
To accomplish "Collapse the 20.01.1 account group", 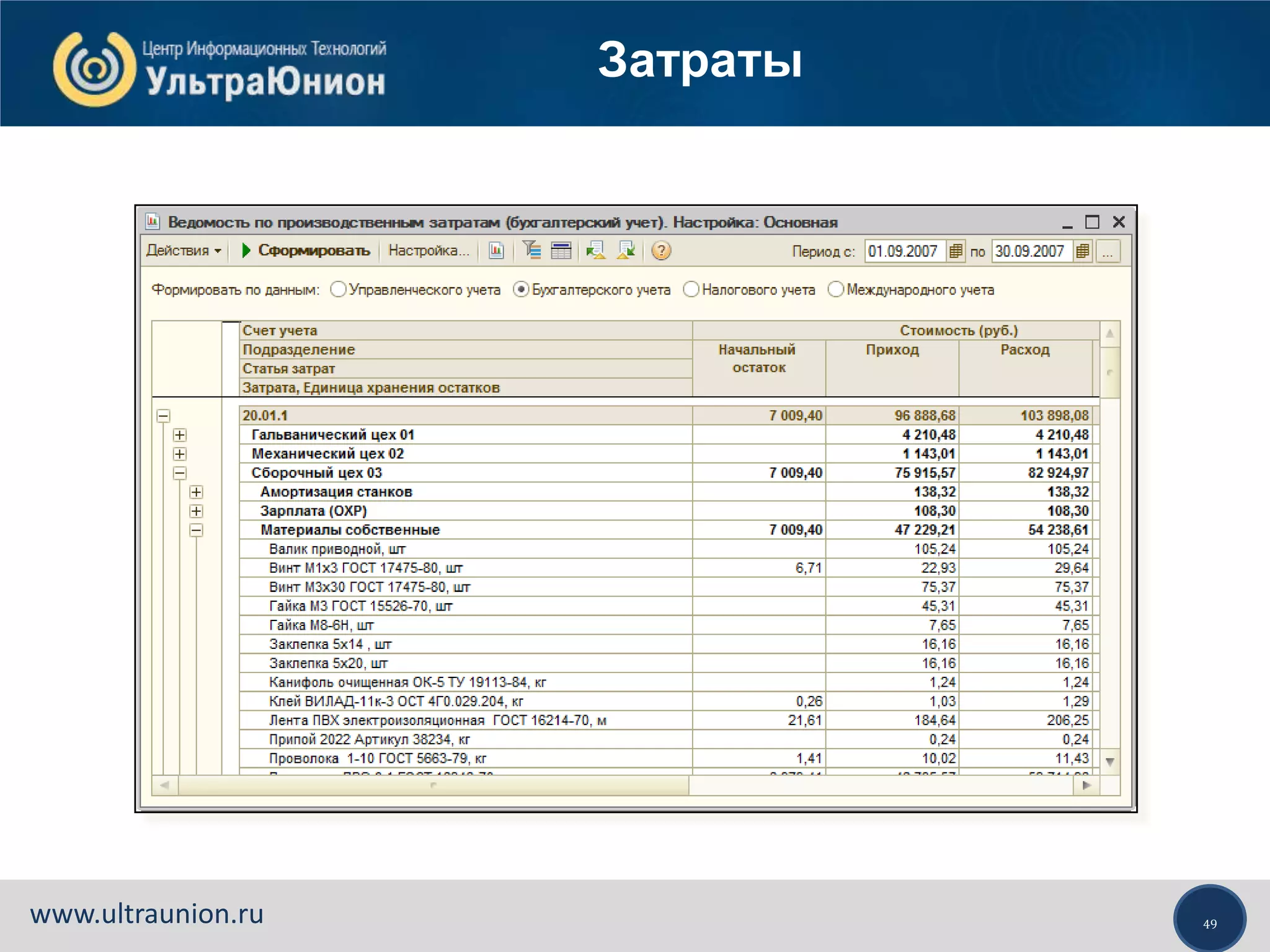I will (163, 416).
